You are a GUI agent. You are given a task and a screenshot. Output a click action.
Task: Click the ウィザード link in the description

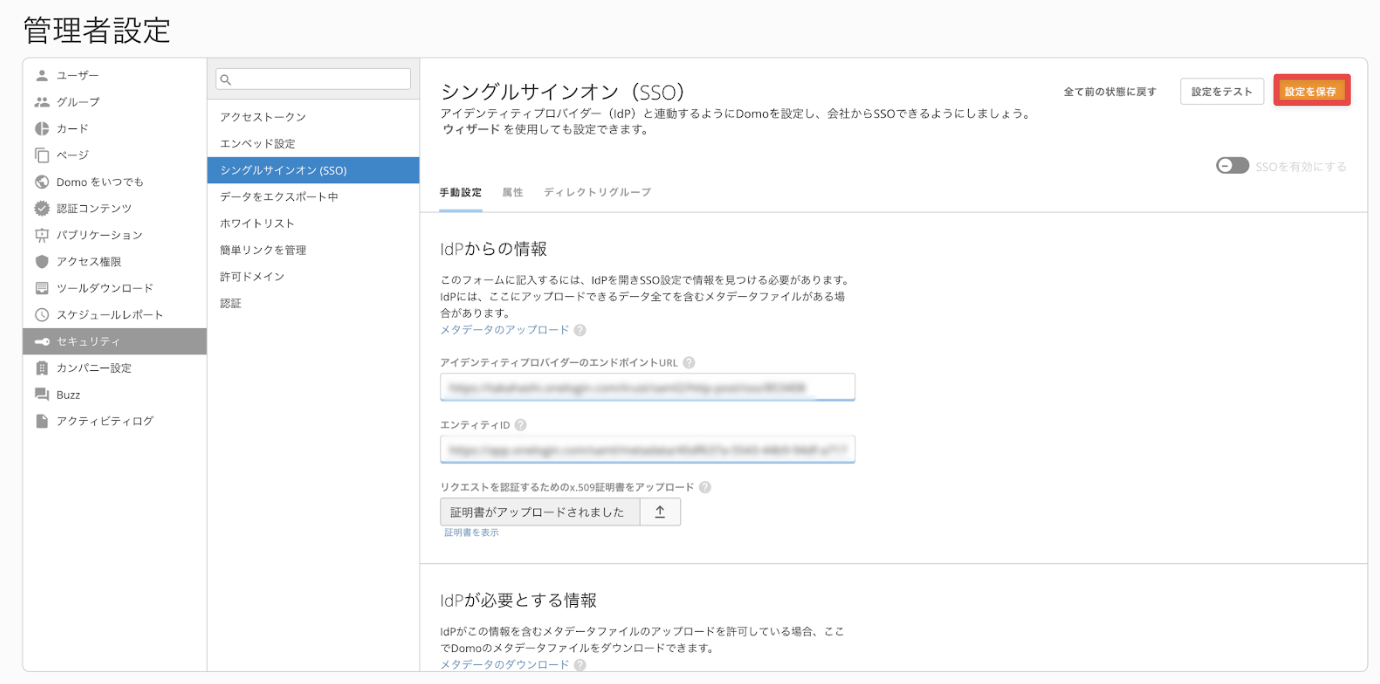(x=470, y=130)
